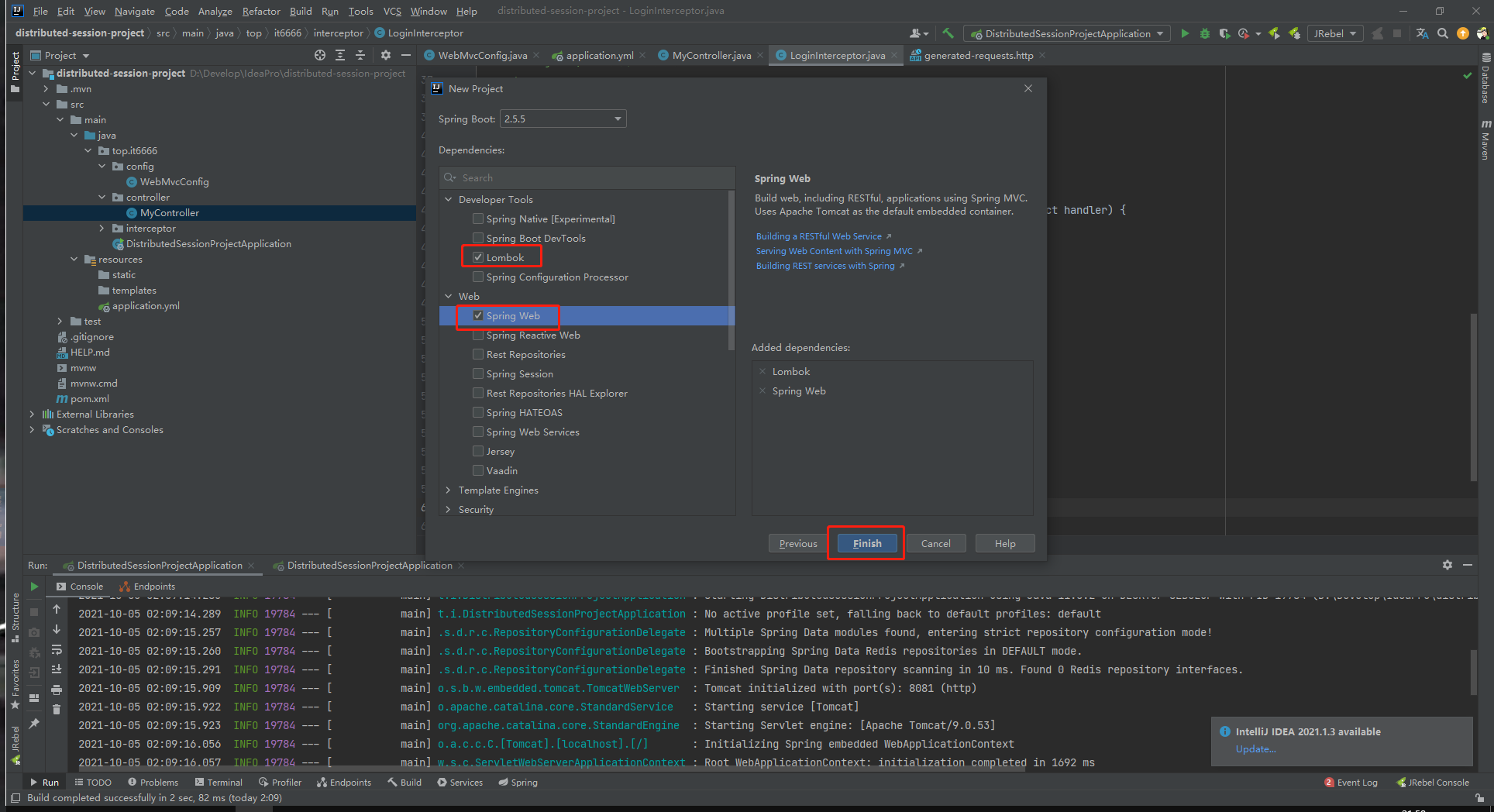1494x812 pixels.
Task: Run with JRebel using the rocket icon
Action: coord(1274,33)
